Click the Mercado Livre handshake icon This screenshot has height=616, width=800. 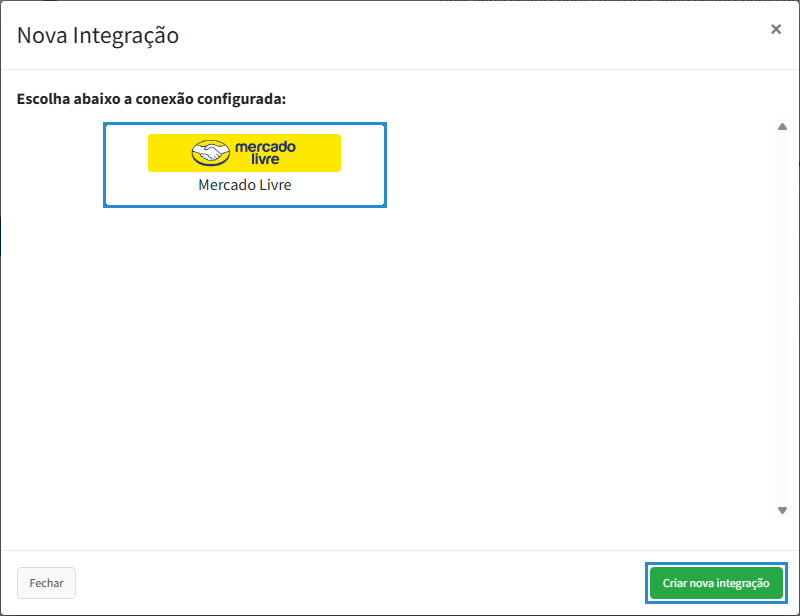(x=210, y=153)
